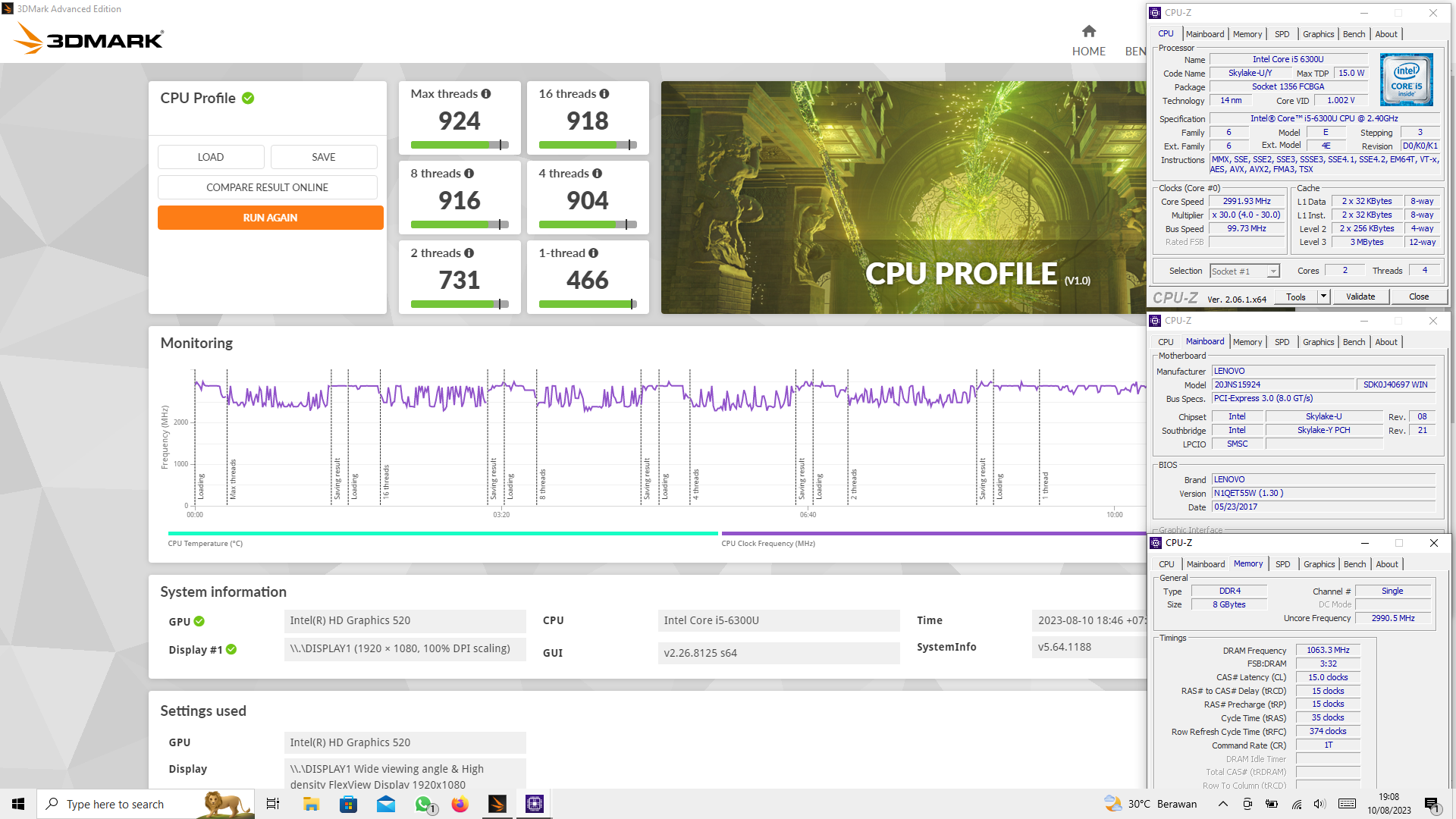The image size is (1456, 819).
Task: Click the CPU PROFILE banner image
Action: (x=903, y=197)
